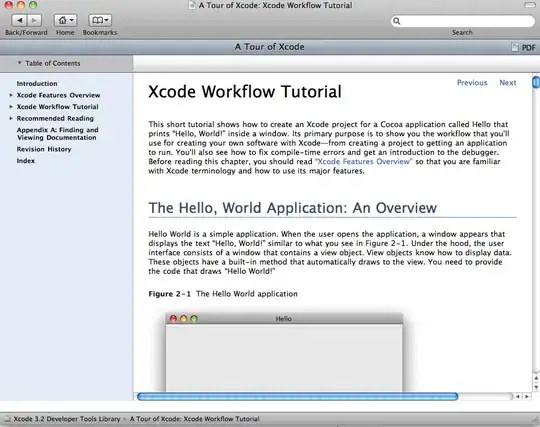Click the Hello window figure image

pyautogui.click(x=284, y=352)
